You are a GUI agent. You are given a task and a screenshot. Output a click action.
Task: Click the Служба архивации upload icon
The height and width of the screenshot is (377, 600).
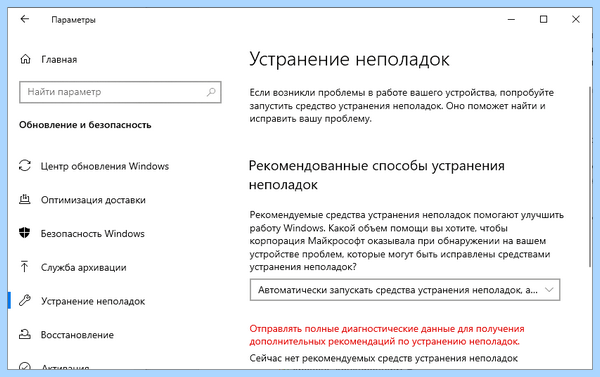click(x=24, y=267)
